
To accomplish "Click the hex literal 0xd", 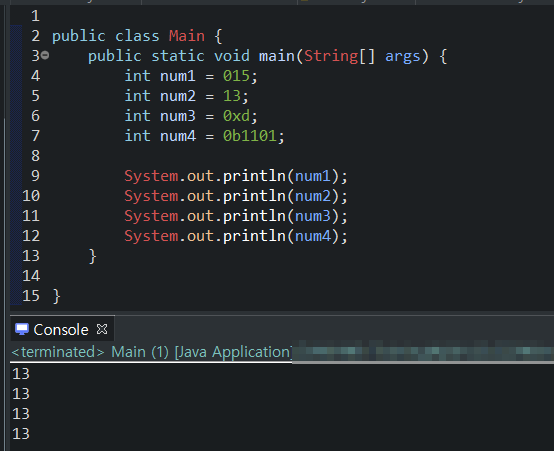I will click(x=236, y=116).
